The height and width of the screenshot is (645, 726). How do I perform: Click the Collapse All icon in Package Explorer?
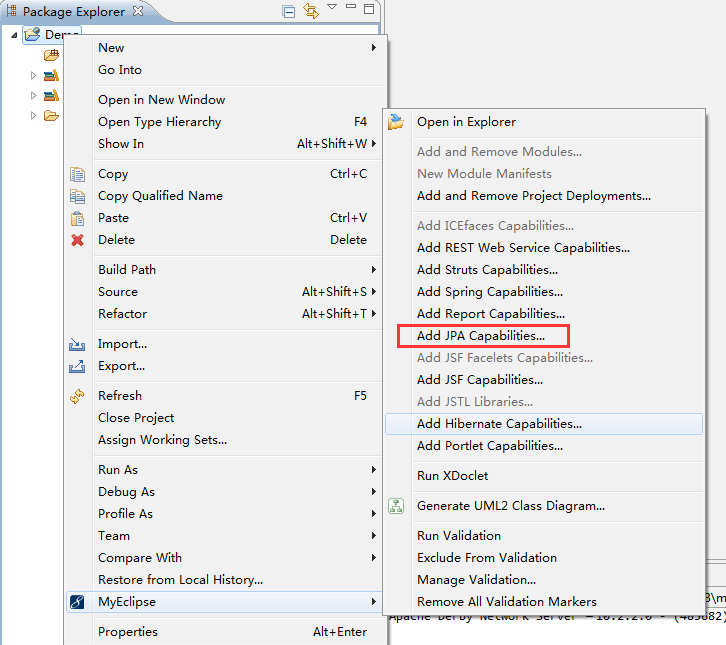click(x=289, y=11)
